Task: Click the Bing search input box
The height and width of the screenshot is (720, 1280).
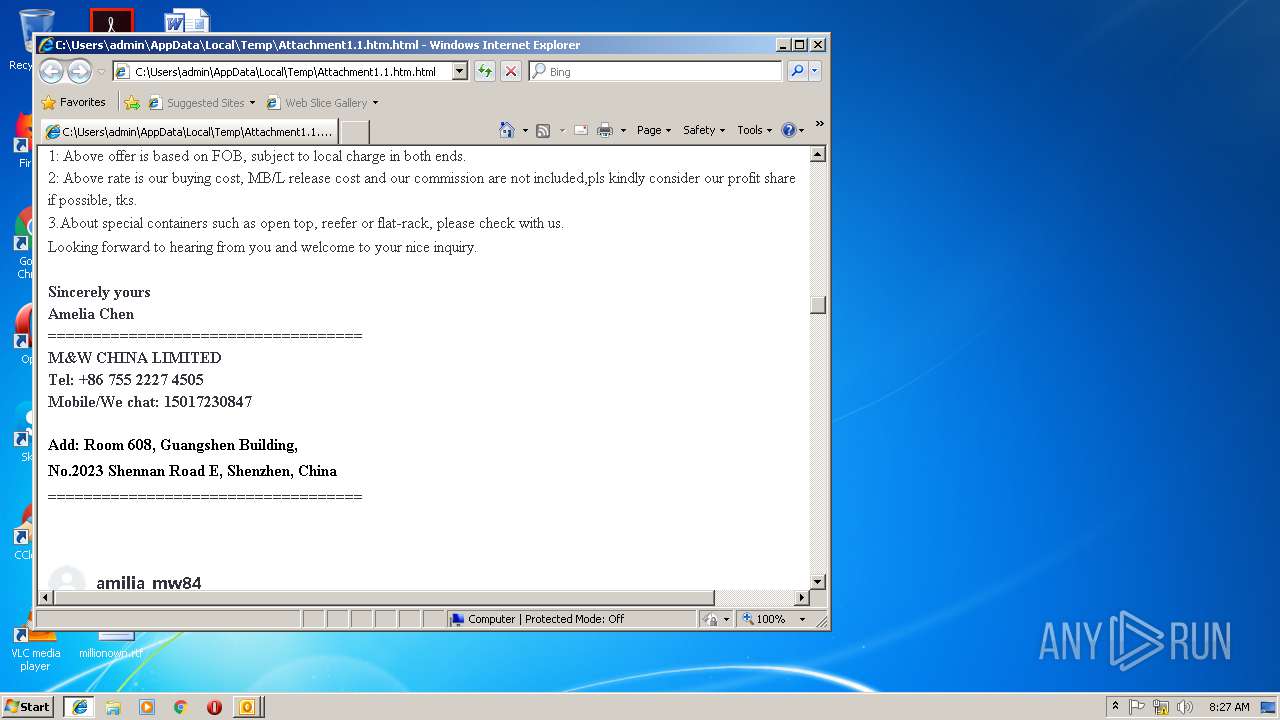Action: click(x=655, y=71)
